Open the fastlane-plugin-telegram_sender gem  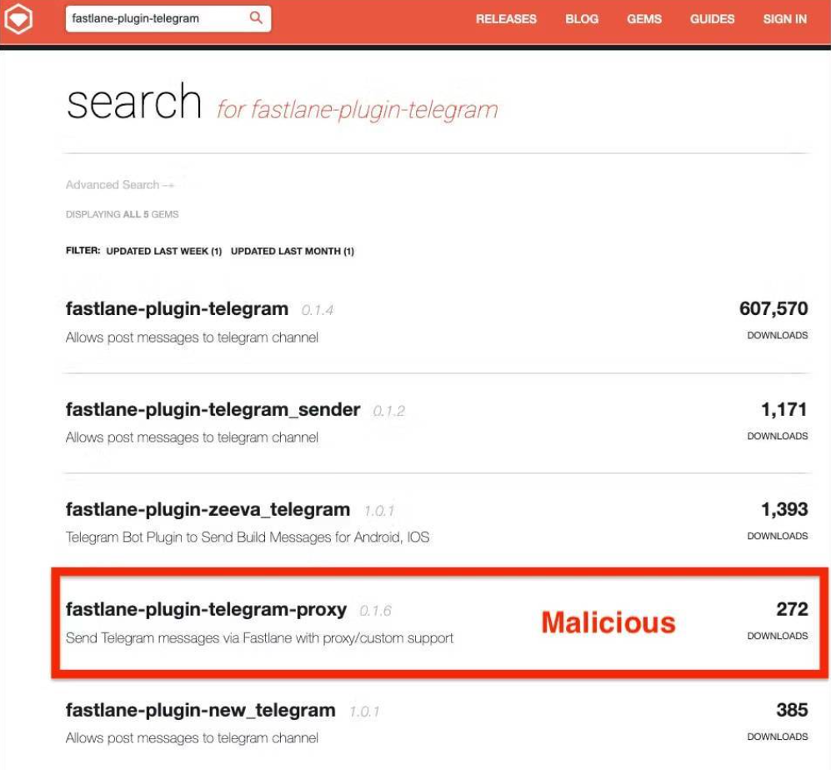213,409
